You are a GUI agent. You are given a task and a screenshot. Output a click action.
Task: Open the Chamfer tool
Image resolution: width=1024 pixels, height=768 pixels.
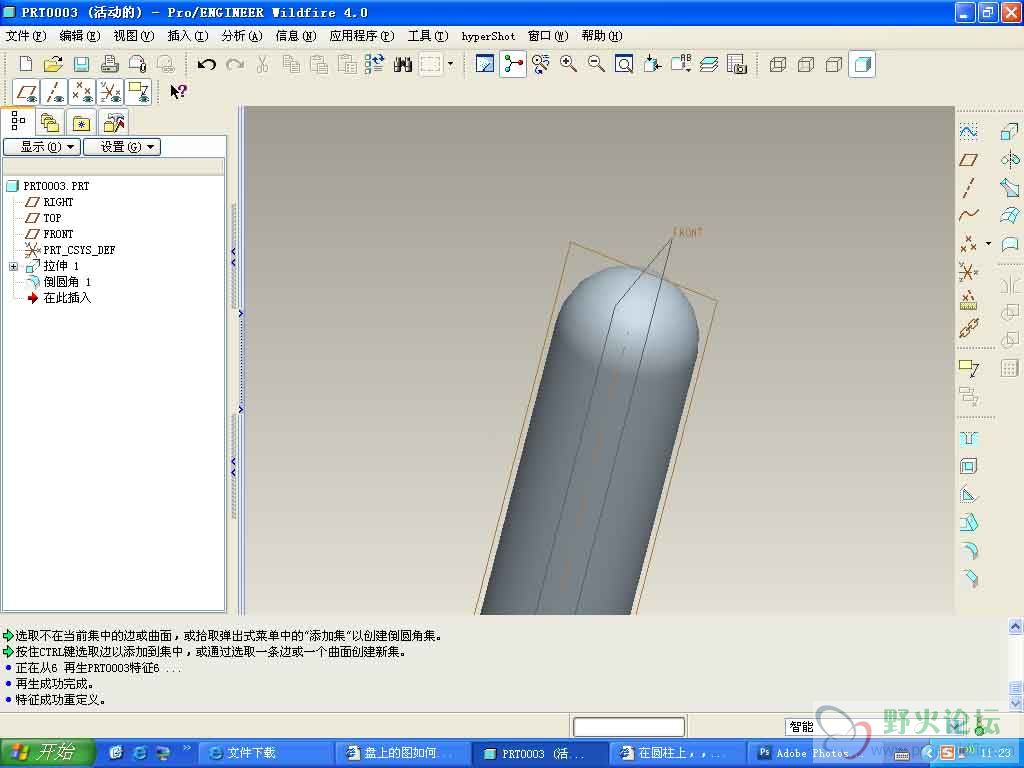tap(968, 578)
